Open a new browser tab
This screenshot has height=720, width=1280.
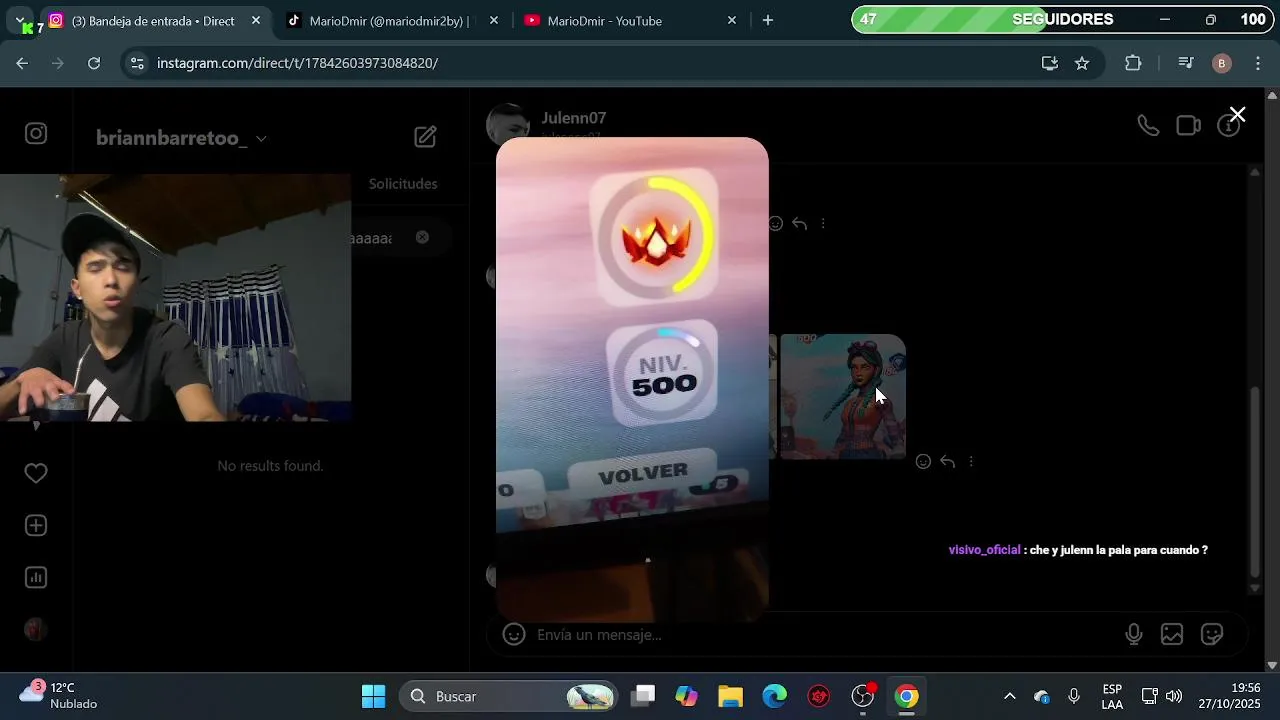point(768,20)
